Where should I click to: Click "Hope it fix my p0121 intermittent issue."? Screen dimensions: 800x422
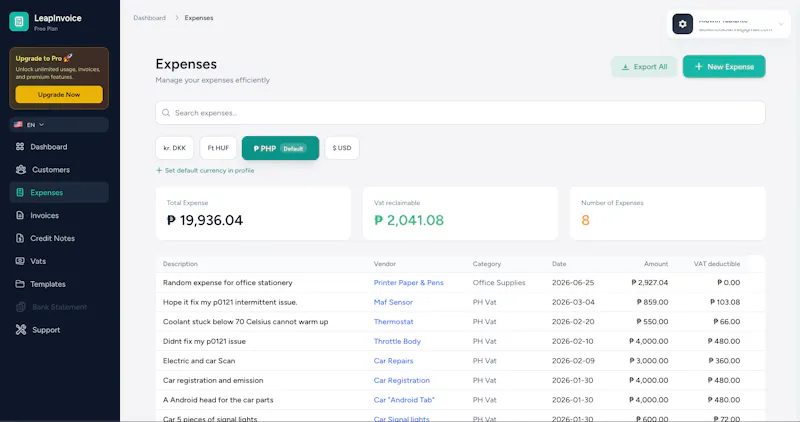coord(230,302)
